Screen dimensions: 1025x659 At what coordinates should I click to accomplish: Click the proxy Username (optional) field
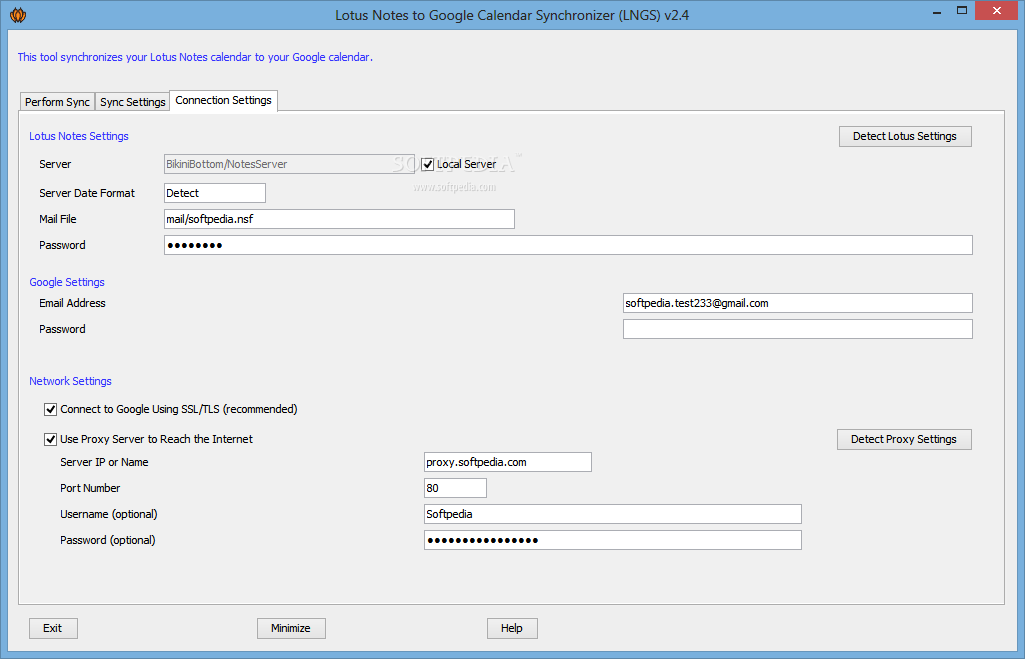(613, 514)
